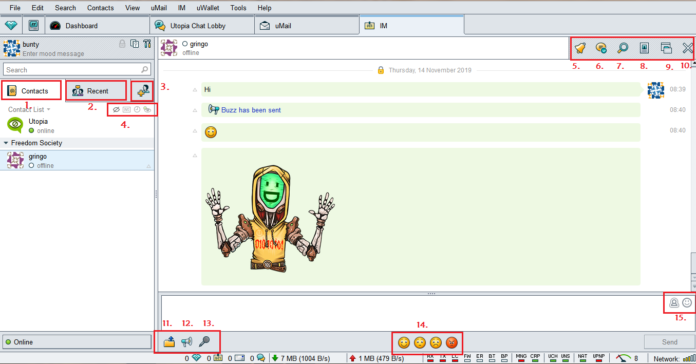The width and height of the screenshot is (696, 364).
Task: Open the sticker picker in message box
Action: pyautogui.click(x=674, y=303)
